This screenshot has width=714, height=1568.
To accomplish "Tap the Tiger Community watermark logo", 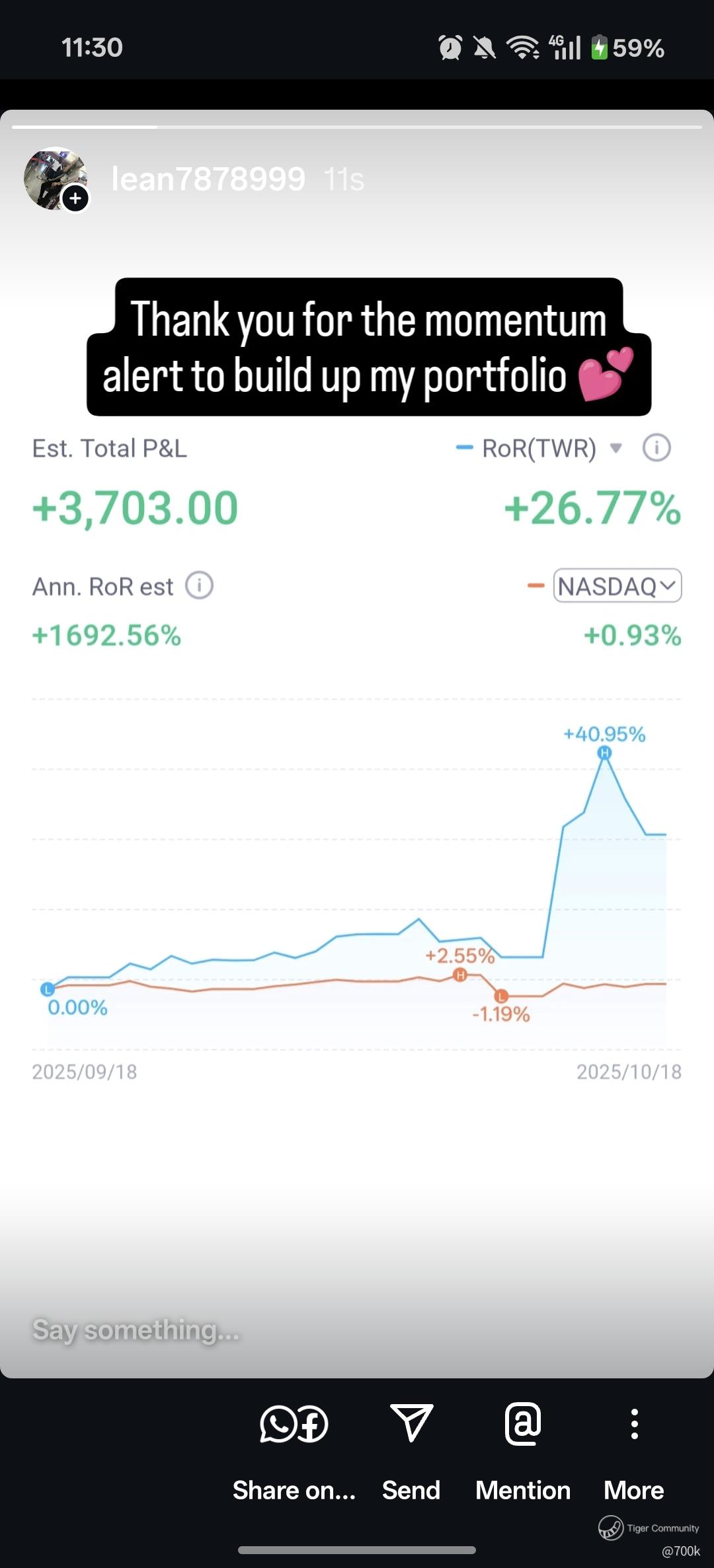I will point(611,1528).
